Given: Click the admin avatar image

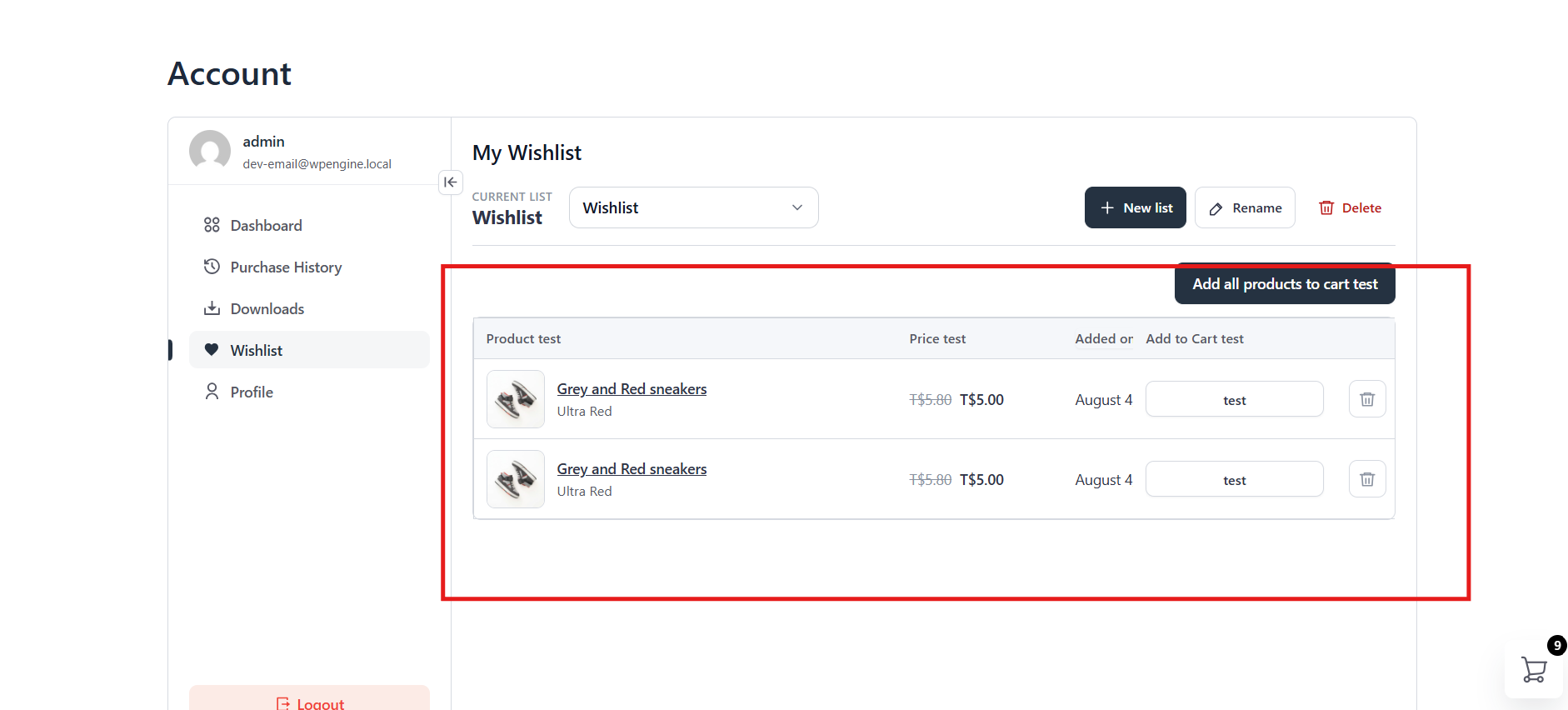Looking at the screenshot, I should [210, 151].
